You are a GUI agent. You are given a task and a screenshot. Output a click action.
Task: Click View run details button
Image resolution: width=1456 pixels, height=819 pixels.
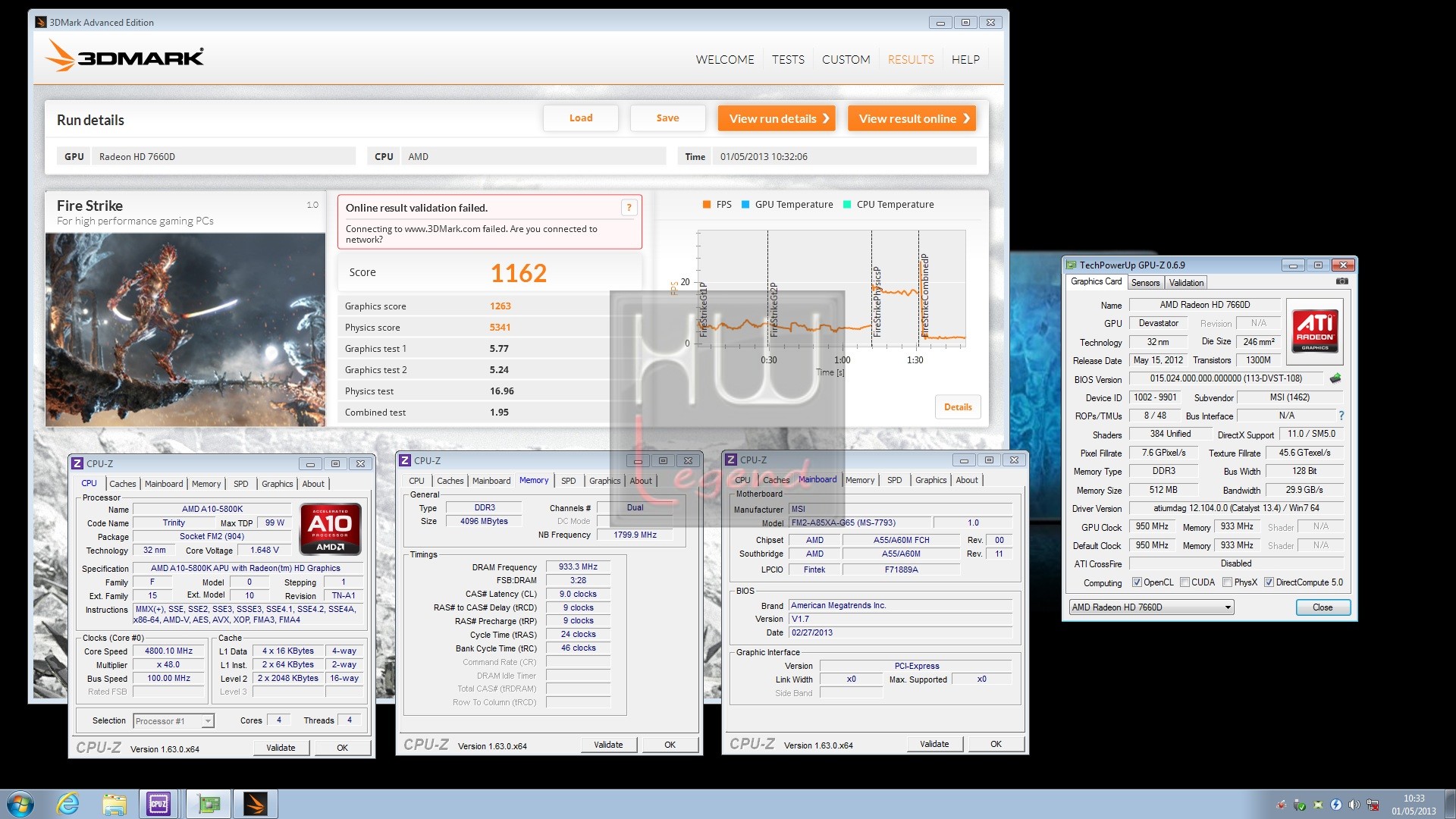777,118
